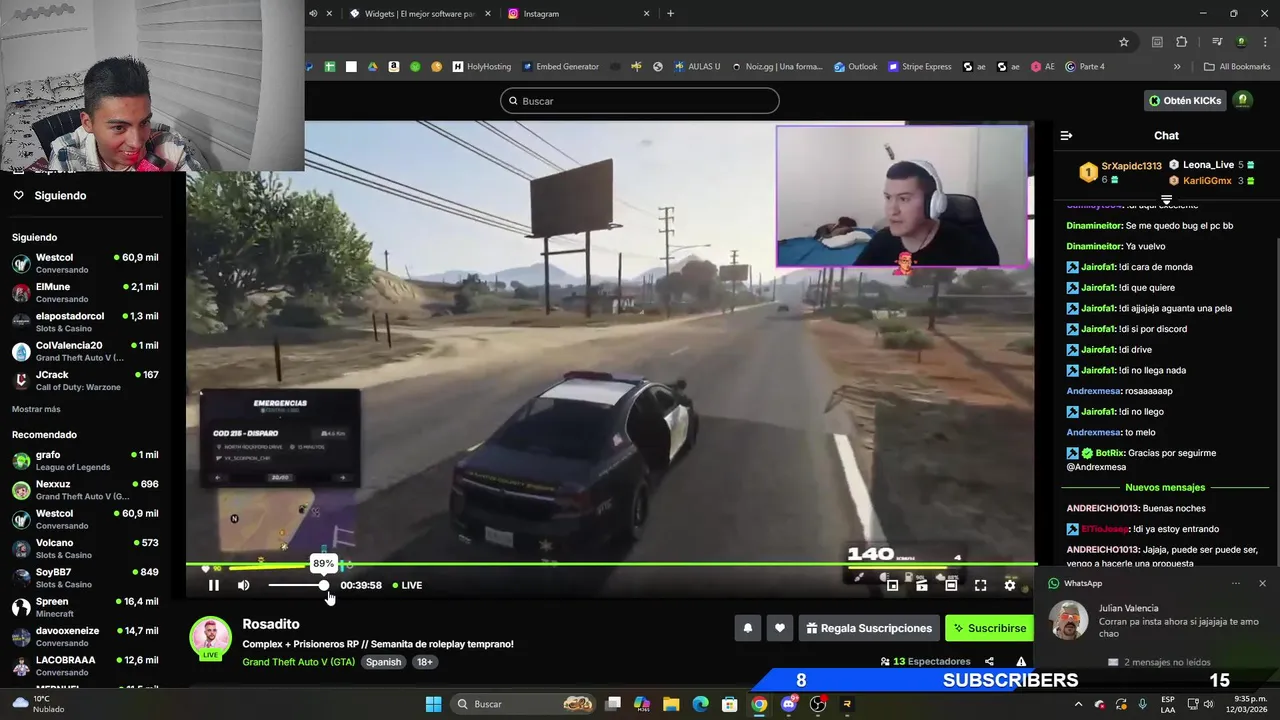Image resolution: width=1280 pixels, height=720 pixels.
Task: Enter fullscreen mode in the video player
Action: (x=980, y=585)
